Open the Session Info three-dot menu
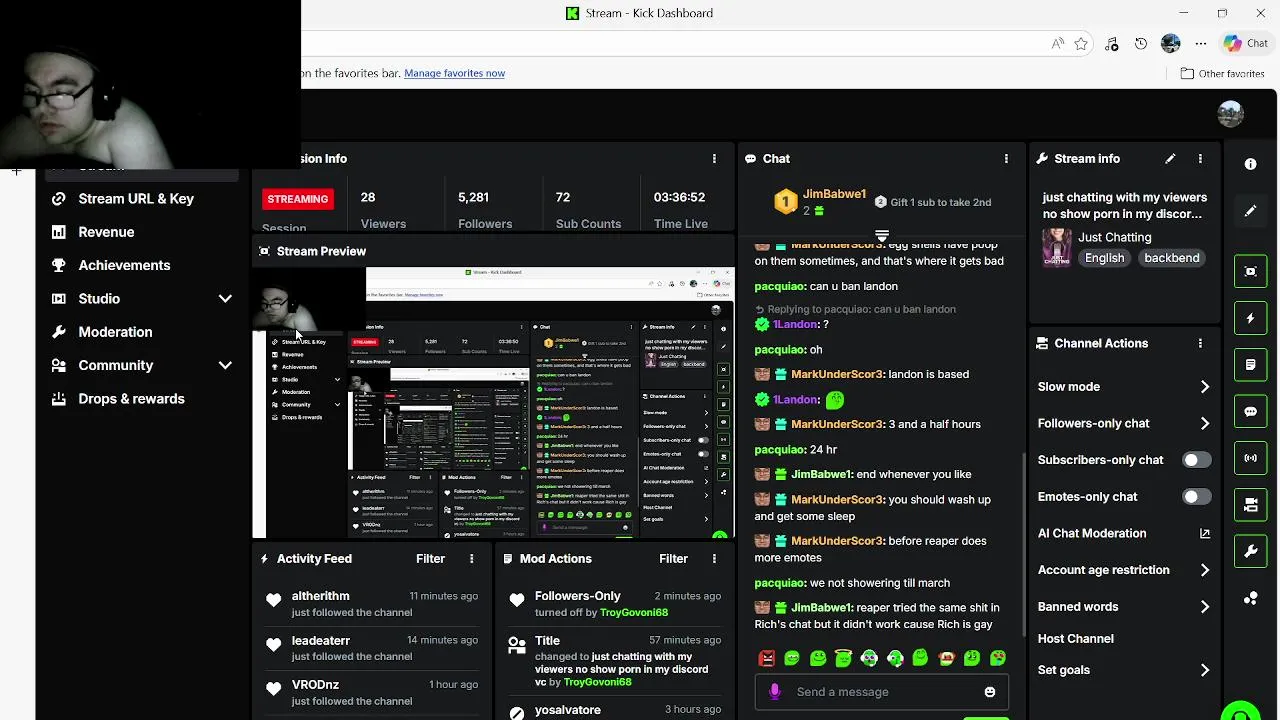This screenshot has width=1280, height=720. pos(714,159)
